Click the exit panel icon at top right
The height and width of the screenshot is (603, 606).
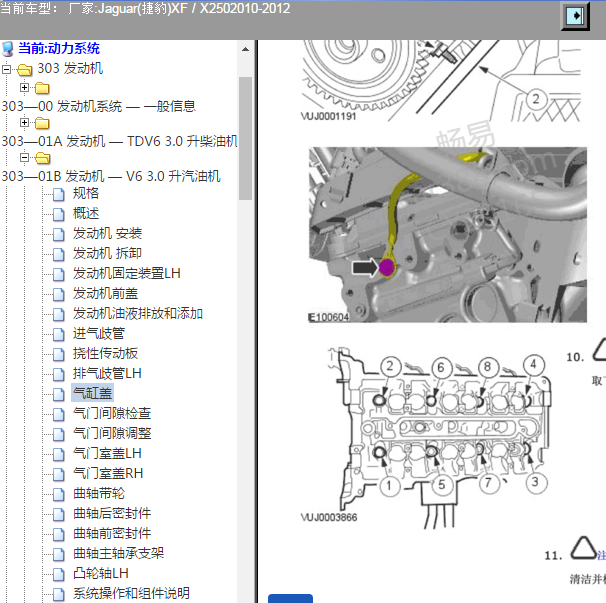tap(574, 16)
